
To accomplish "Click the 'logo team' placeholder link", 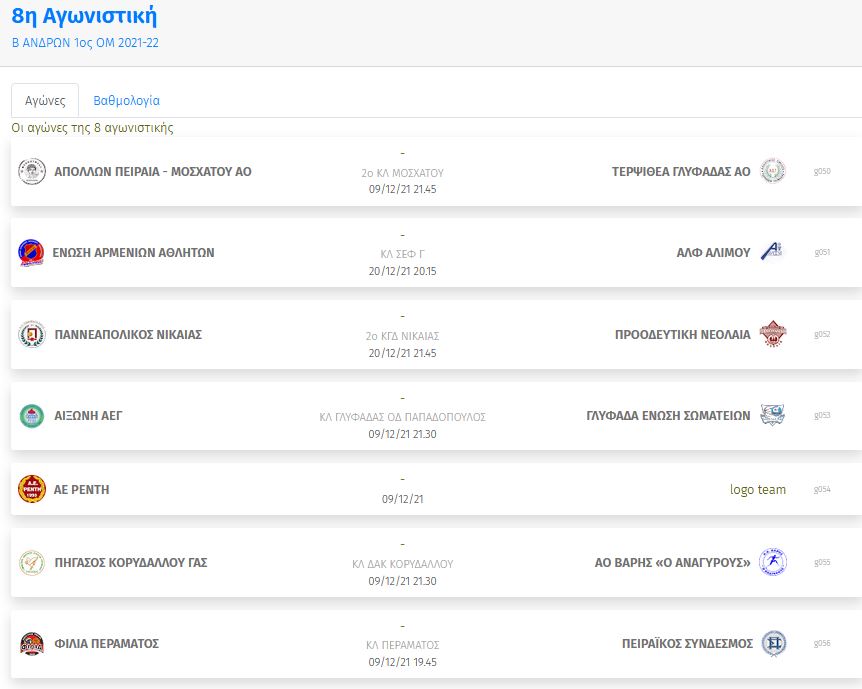I will [x=757, y=490].
